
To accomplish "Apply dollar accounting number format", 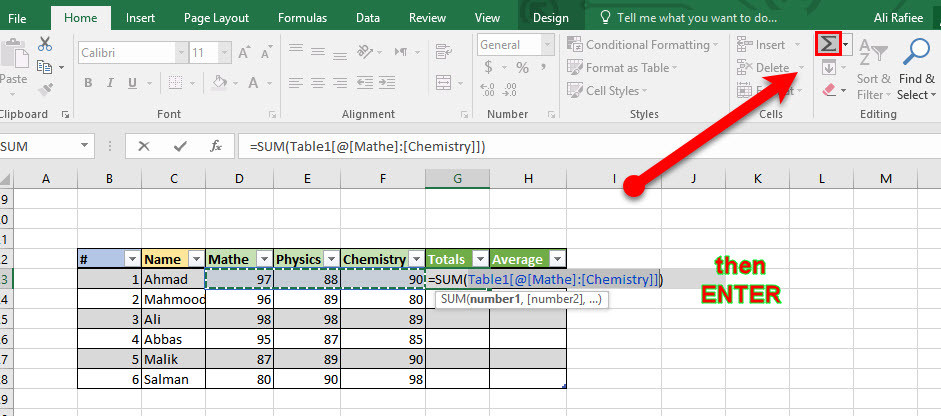I will [489, 67].
